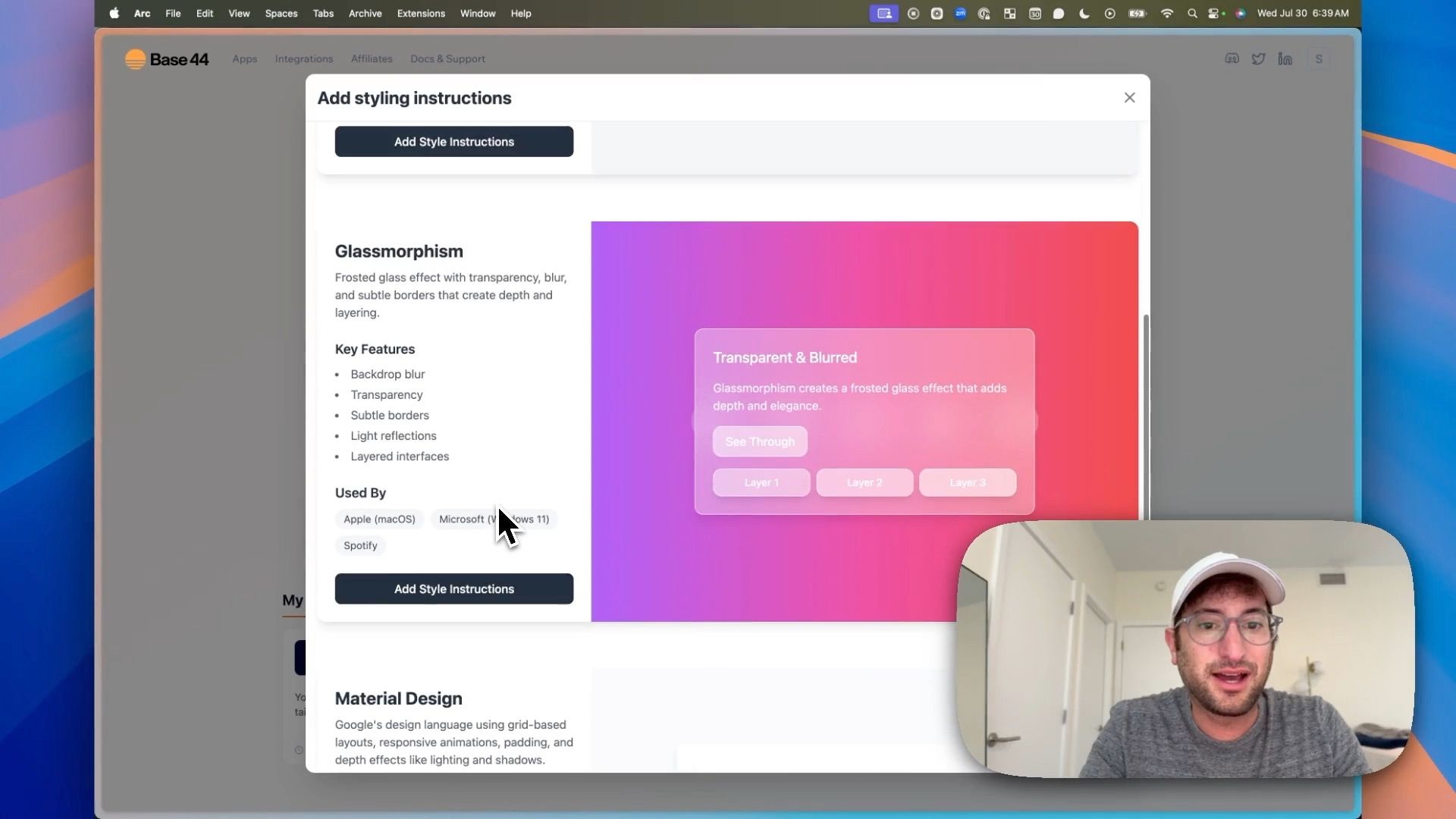Open the Window menu
The width and height of the screenshot is (1456, 819).
(478, 13)
